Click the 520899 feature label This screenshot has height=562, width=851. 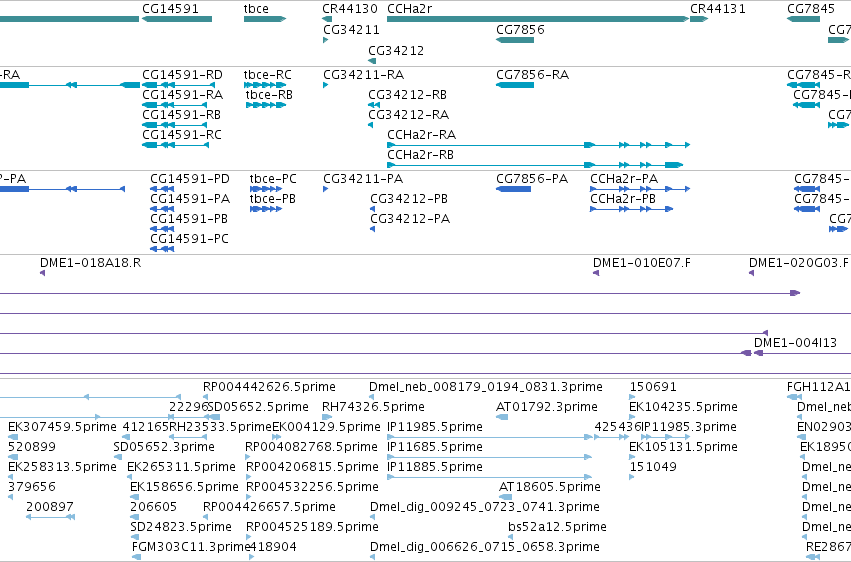(31, 447)
